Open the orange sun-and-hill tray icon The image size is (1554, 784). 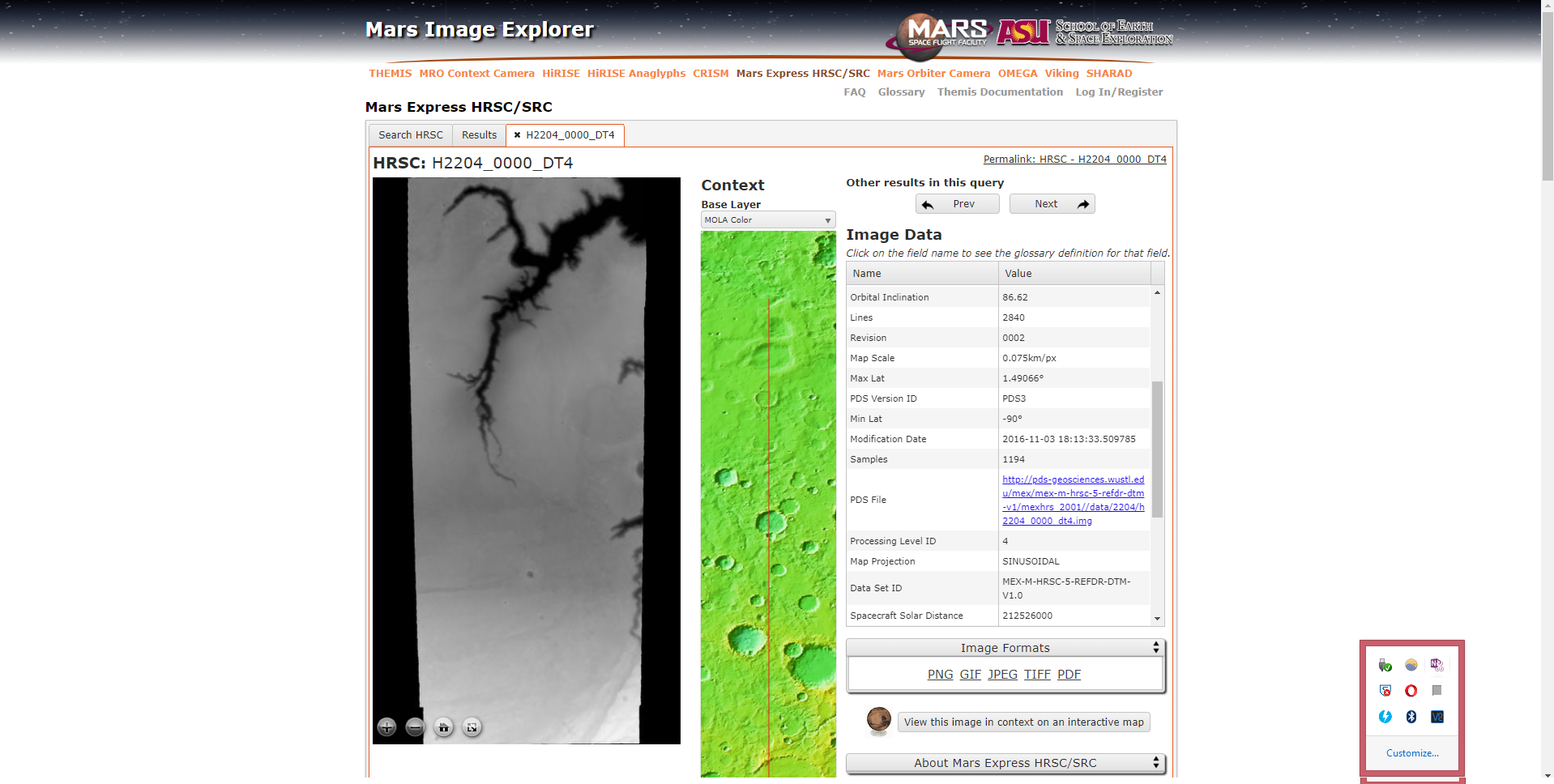click(x=1411, y=665)
